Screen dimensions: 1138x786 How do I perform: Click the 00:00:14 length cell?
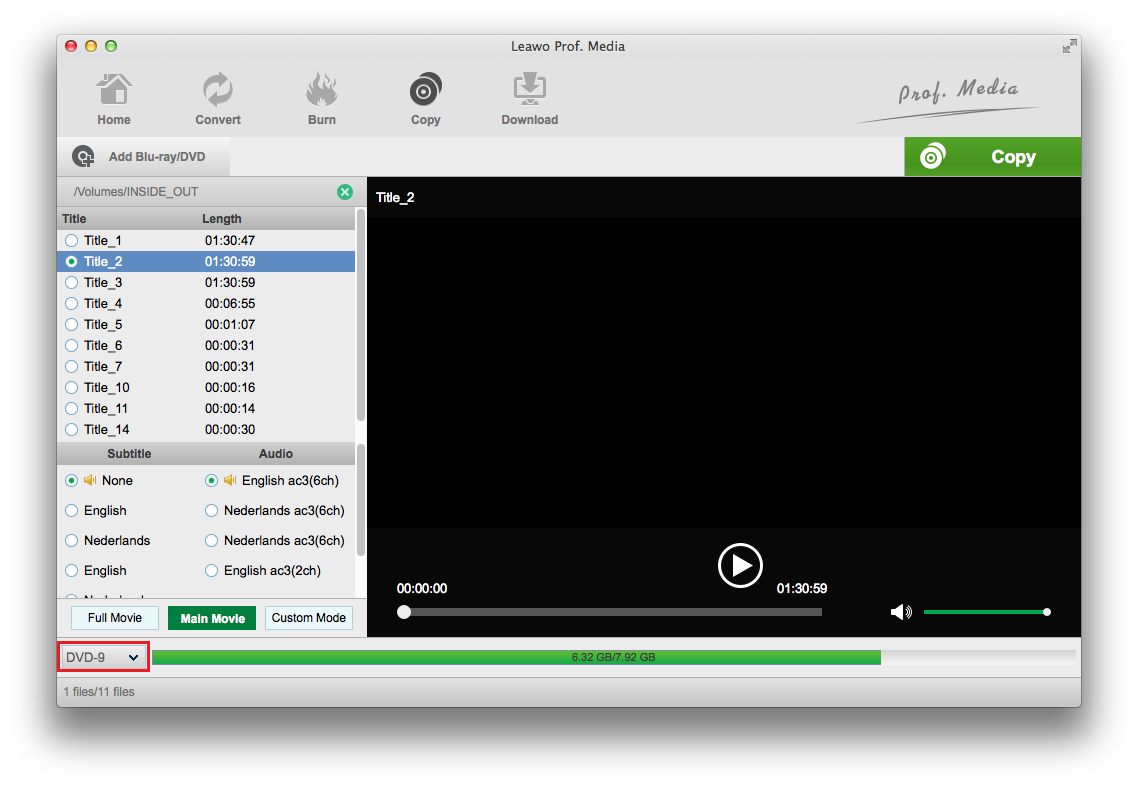[229, 409]
